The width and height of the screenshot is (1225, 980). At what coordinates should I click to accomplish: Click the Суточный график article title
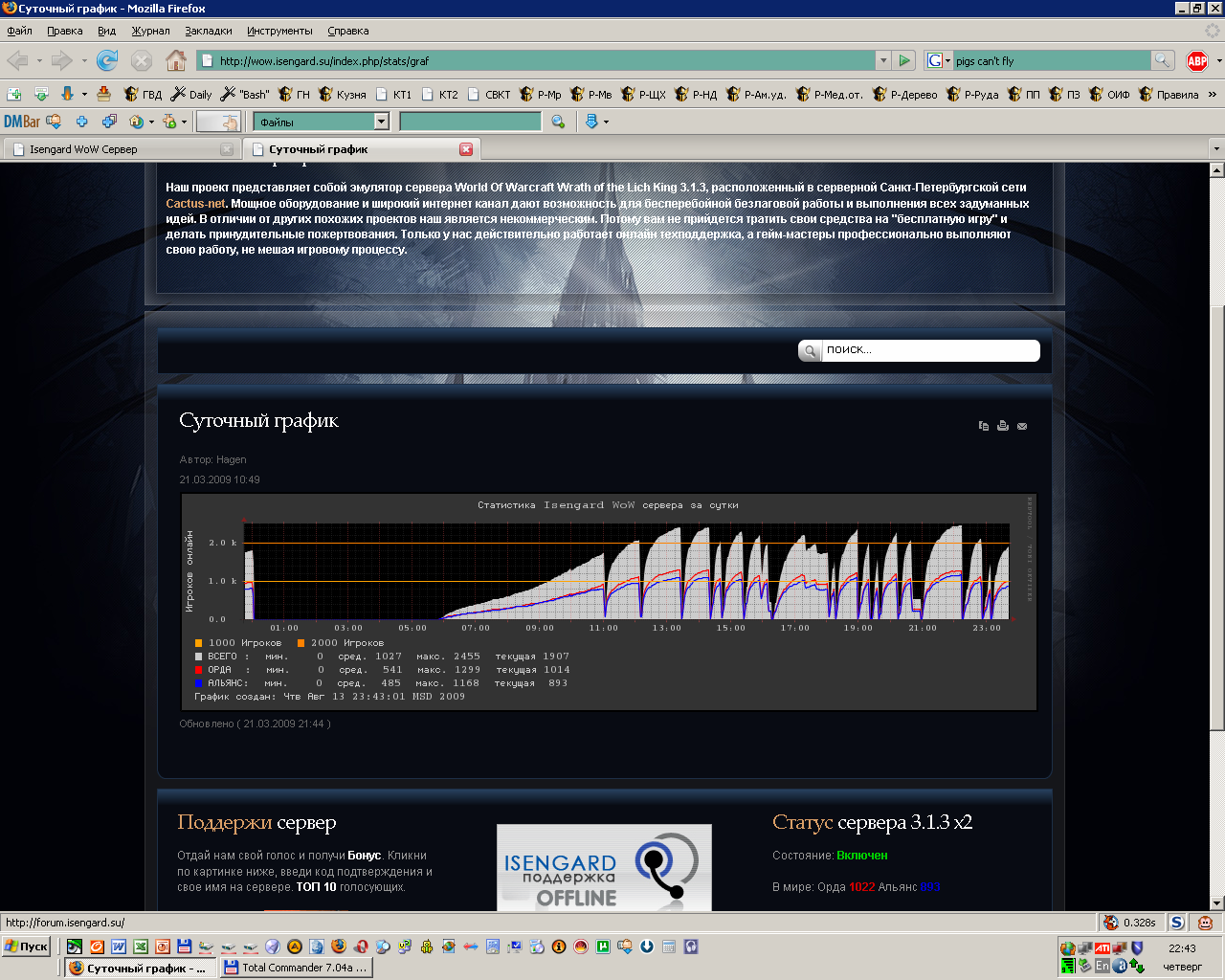coord(258,420)
